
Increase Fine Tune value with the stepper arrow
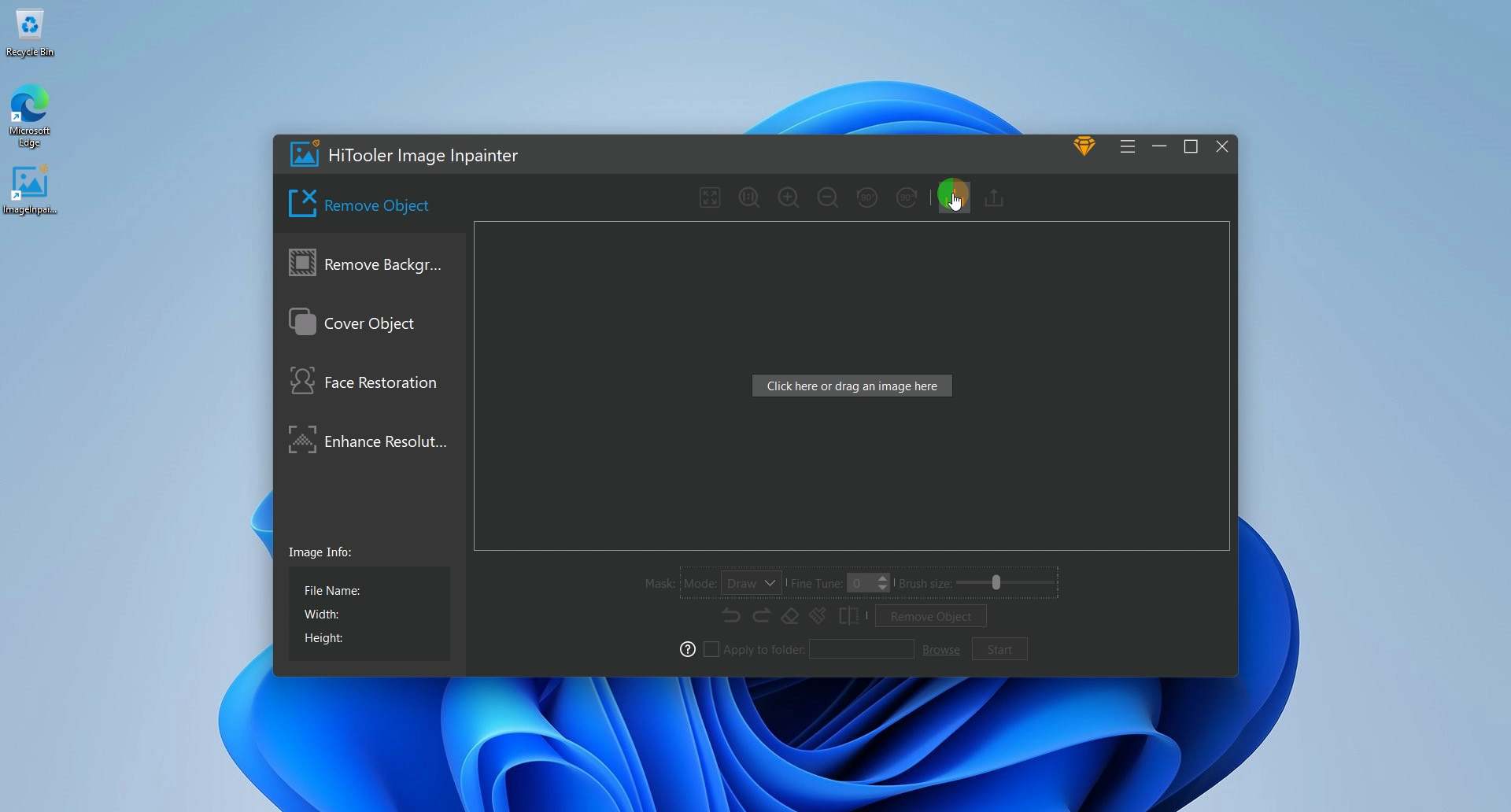point(882,579)
